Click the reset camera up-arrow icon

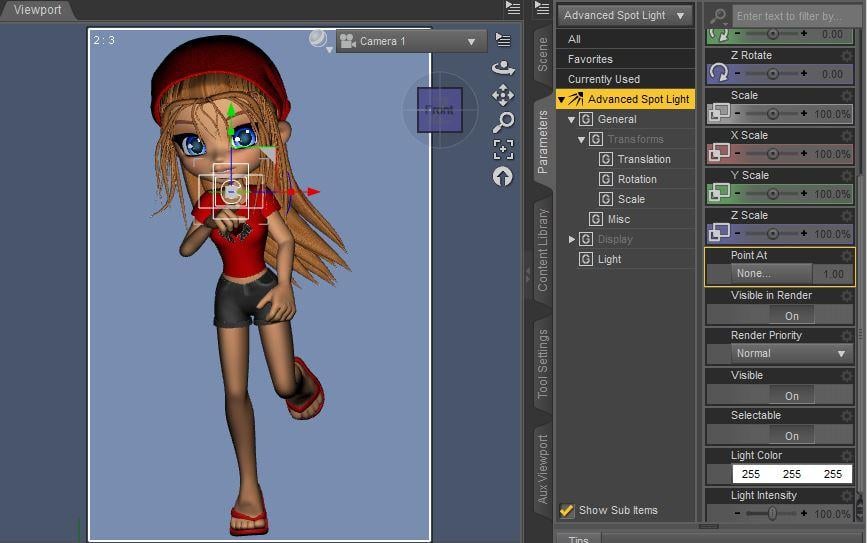click(503, 177)
